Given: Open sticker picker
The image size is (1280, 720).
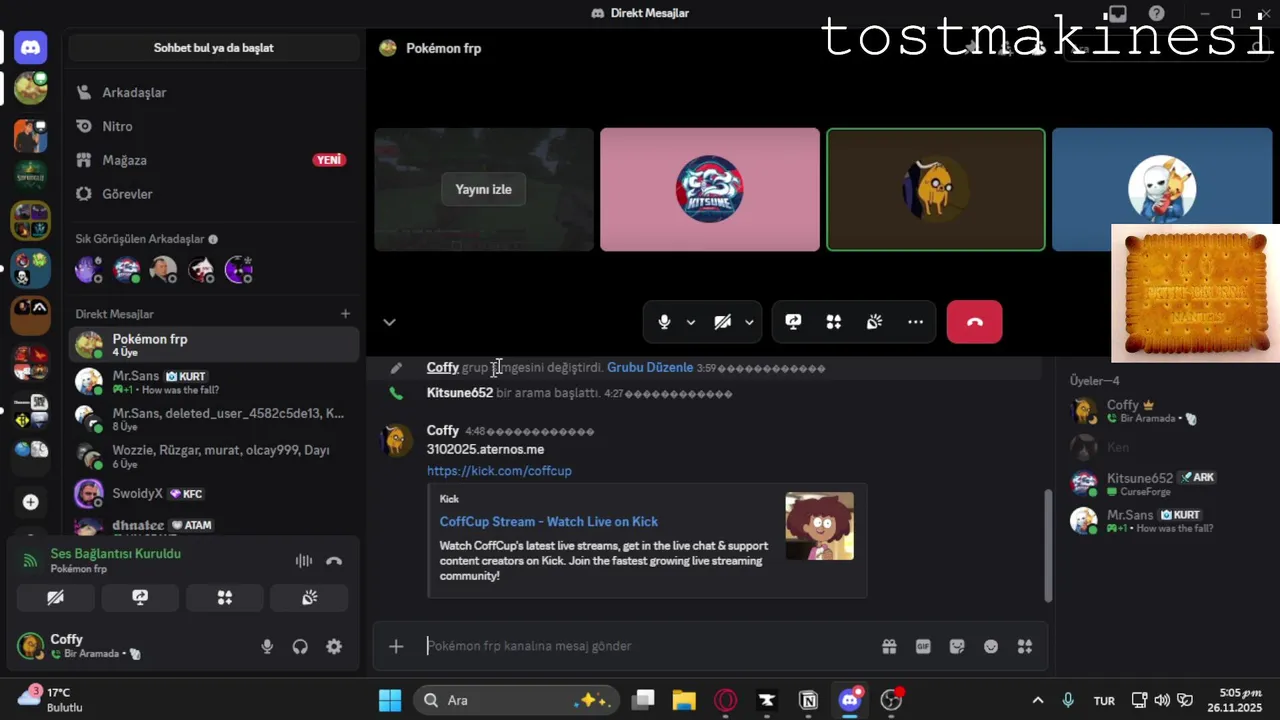Looking at the screenshot, I should coord(957,646).
